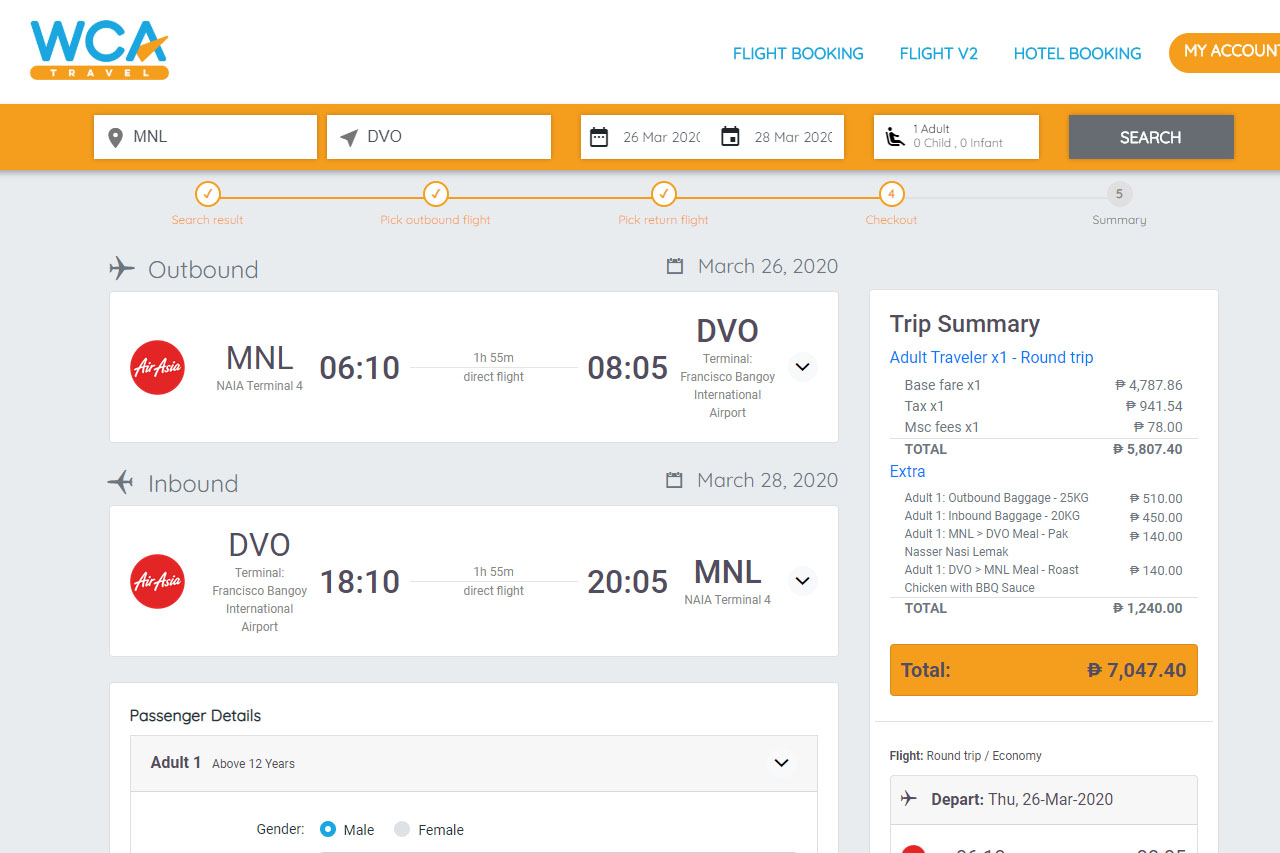Click the departure date calendar icon
The height and width of the screenshot is (853, 1280).
(x=599, y=137)
